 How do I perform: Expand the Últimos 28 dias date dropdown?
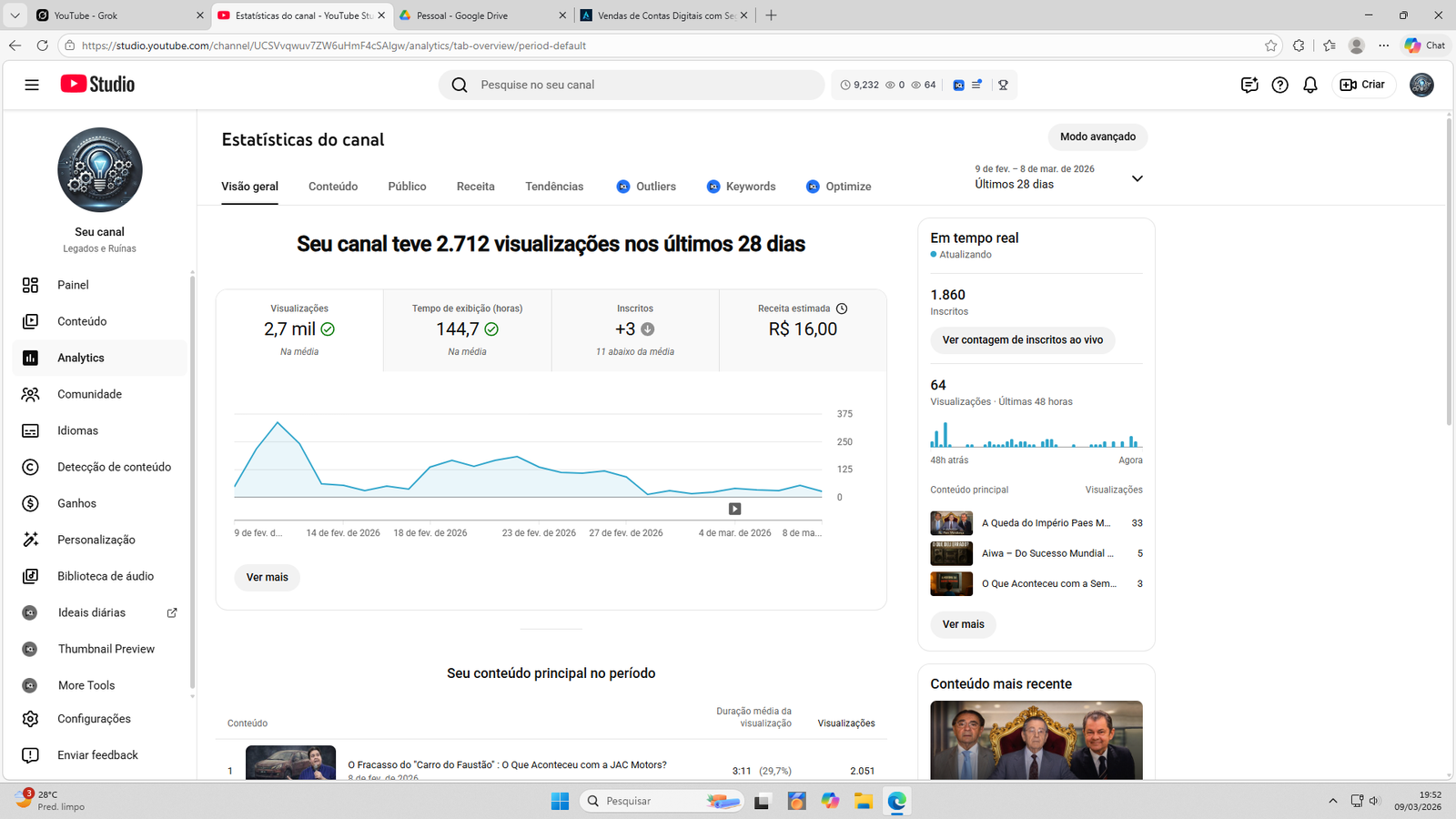(x=1137, y=178)
